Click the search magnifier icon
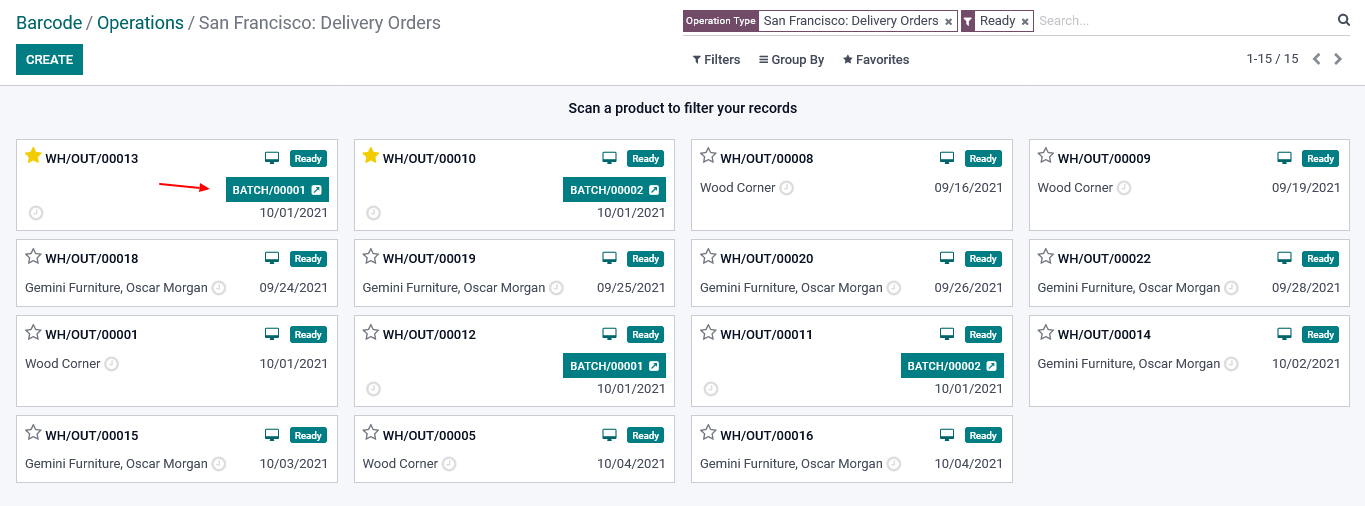 (1344, 20)
